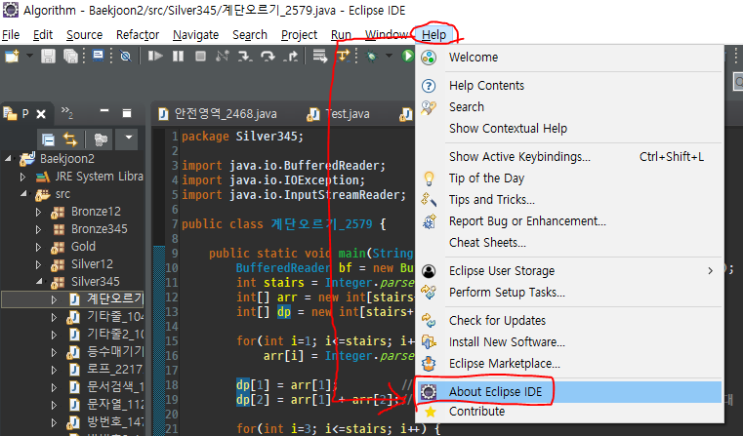Screen dimensions: 743x436
Task: Open the Source menu
Action: pyautogui.click(x=84, y=35)
